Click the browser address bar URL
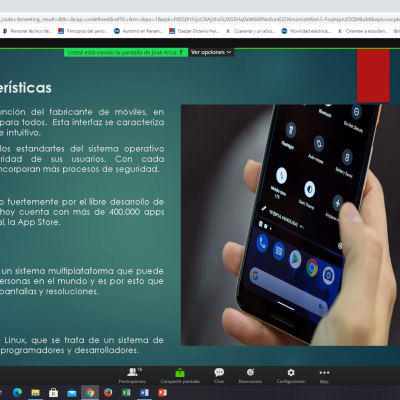 200,19
